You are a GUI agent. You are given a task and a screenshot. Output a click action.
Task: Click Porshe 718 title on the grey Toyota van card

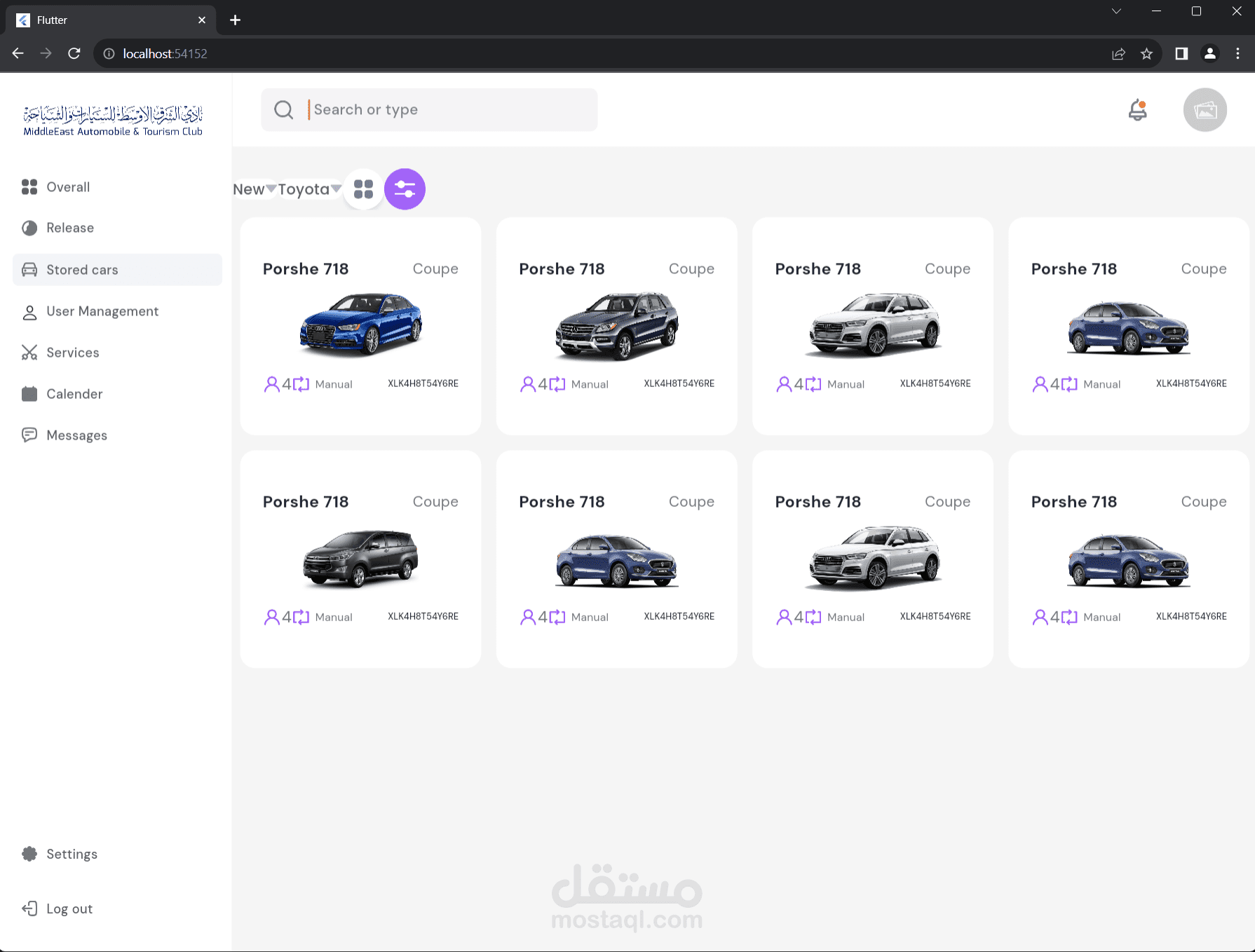point(306,502)
